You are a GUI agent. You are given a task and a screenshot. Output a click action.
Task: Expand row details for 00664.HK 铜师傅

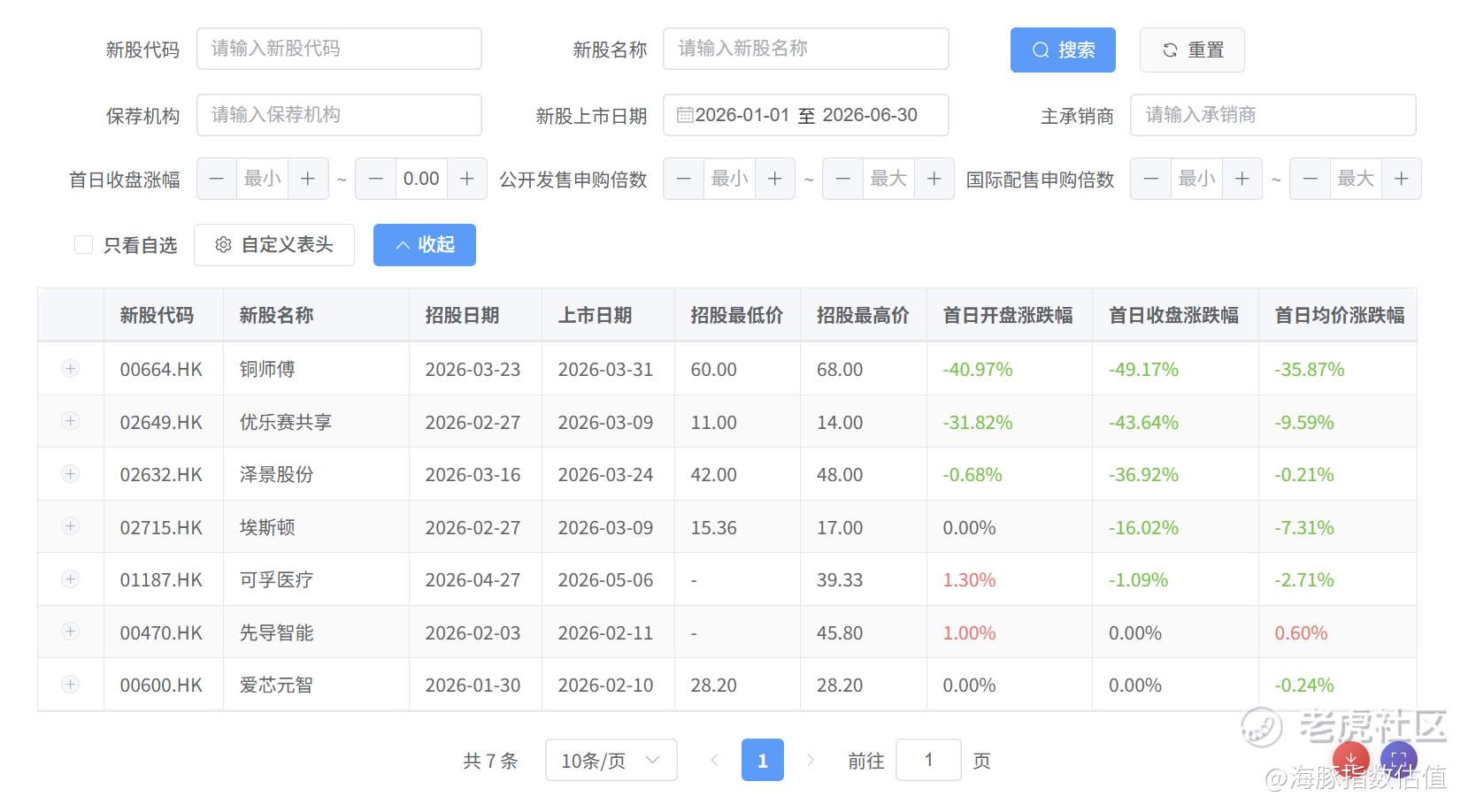tap(71, 369)
